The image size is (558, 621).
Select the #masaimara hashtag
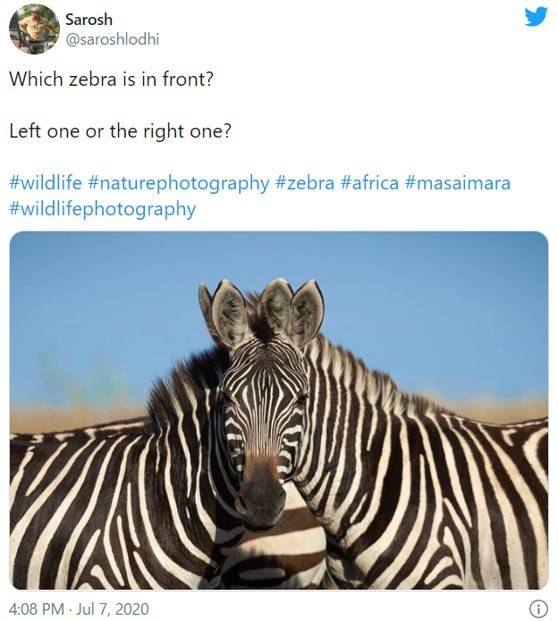click(x=458, y=183)
